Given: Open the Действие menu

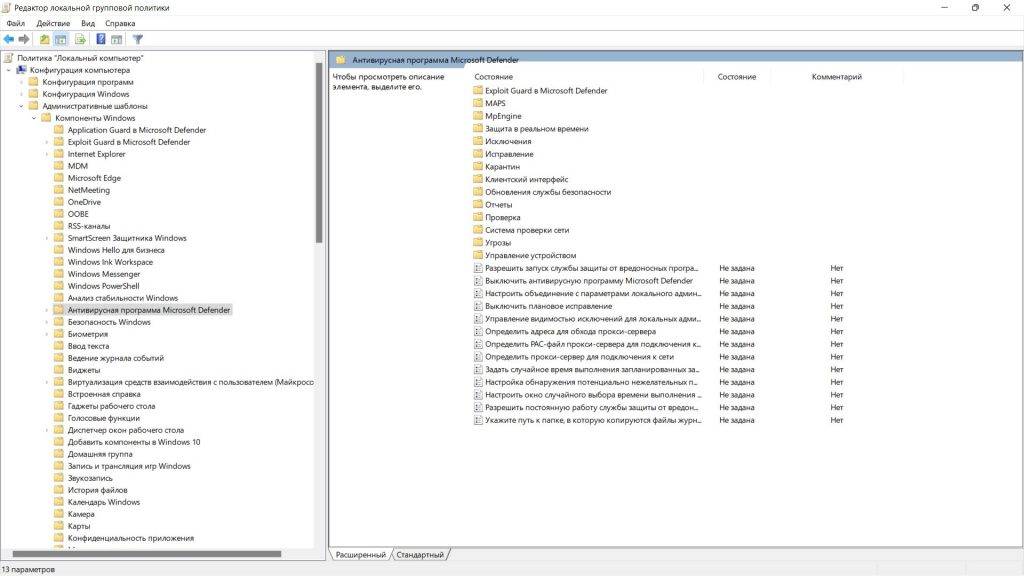Looking at the screenshot, I should pos(53,23).
